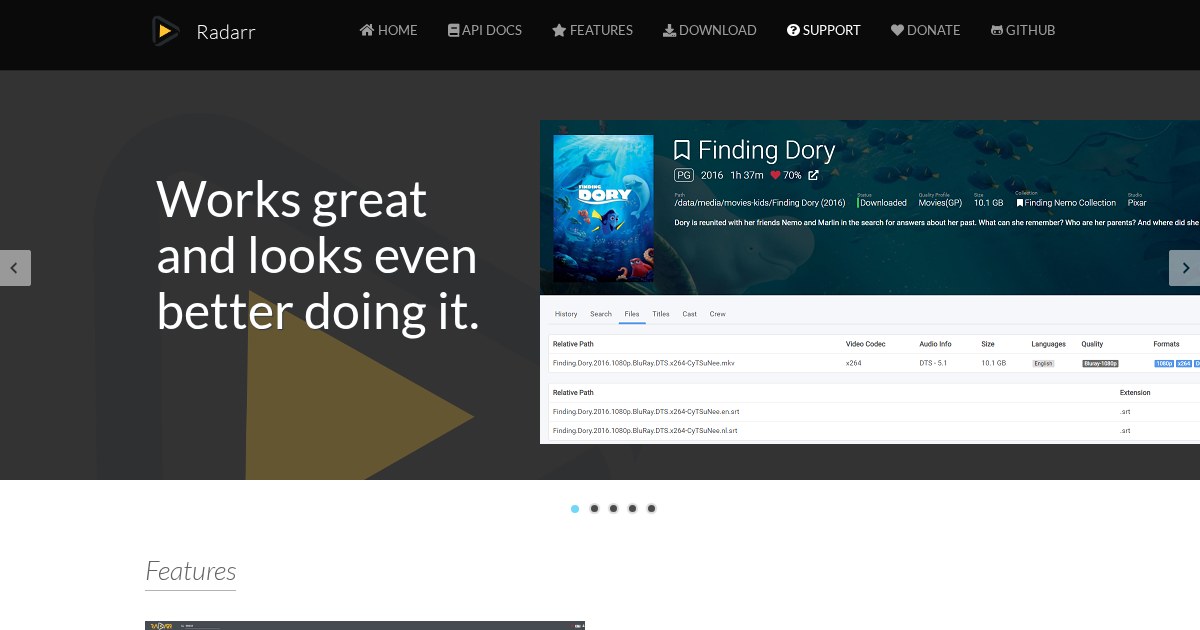Click the Features section heading

tap(191, 571)
